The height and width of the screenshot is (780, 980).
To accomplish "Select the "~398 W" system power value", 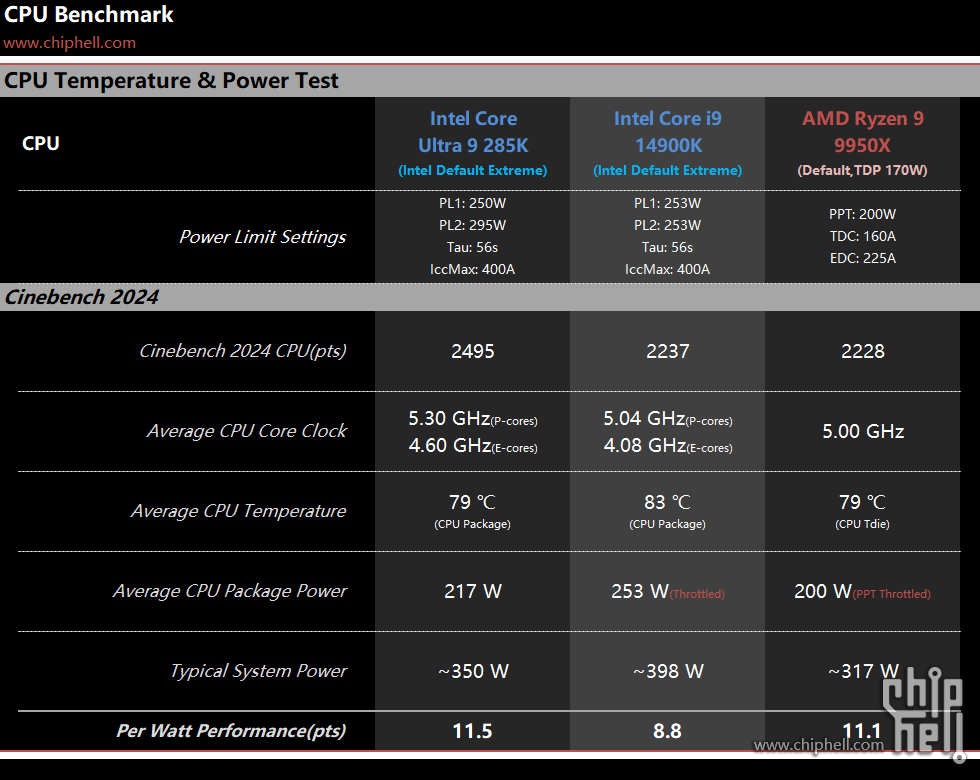I will point(668,671).
